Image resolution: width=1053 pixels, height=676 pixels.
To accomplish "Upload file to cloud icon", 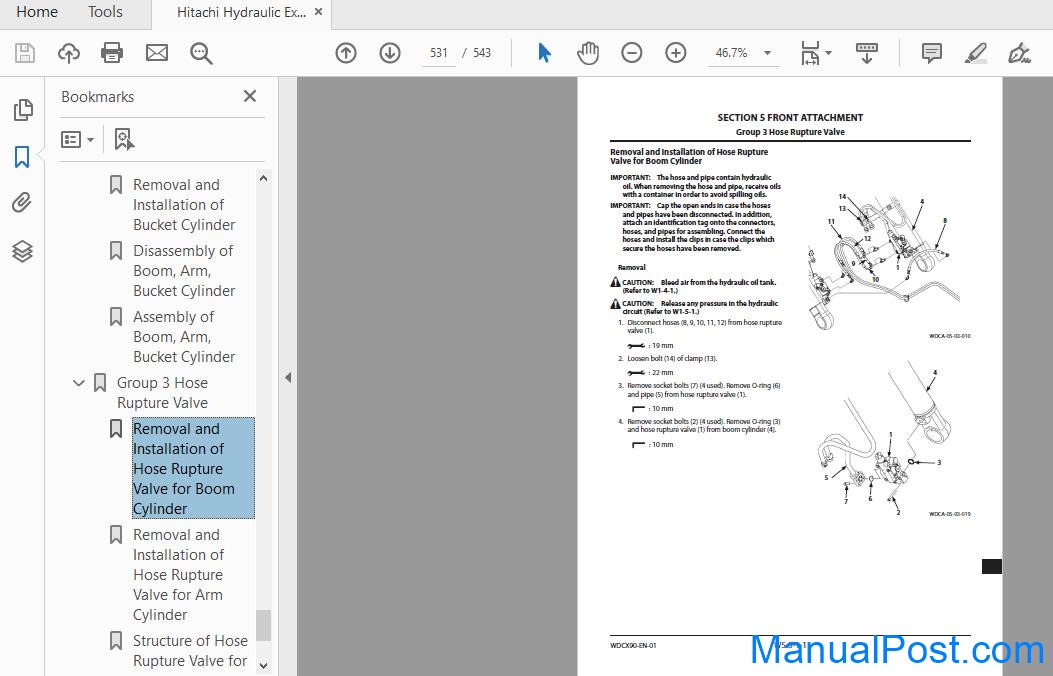I will coord(68,52).
